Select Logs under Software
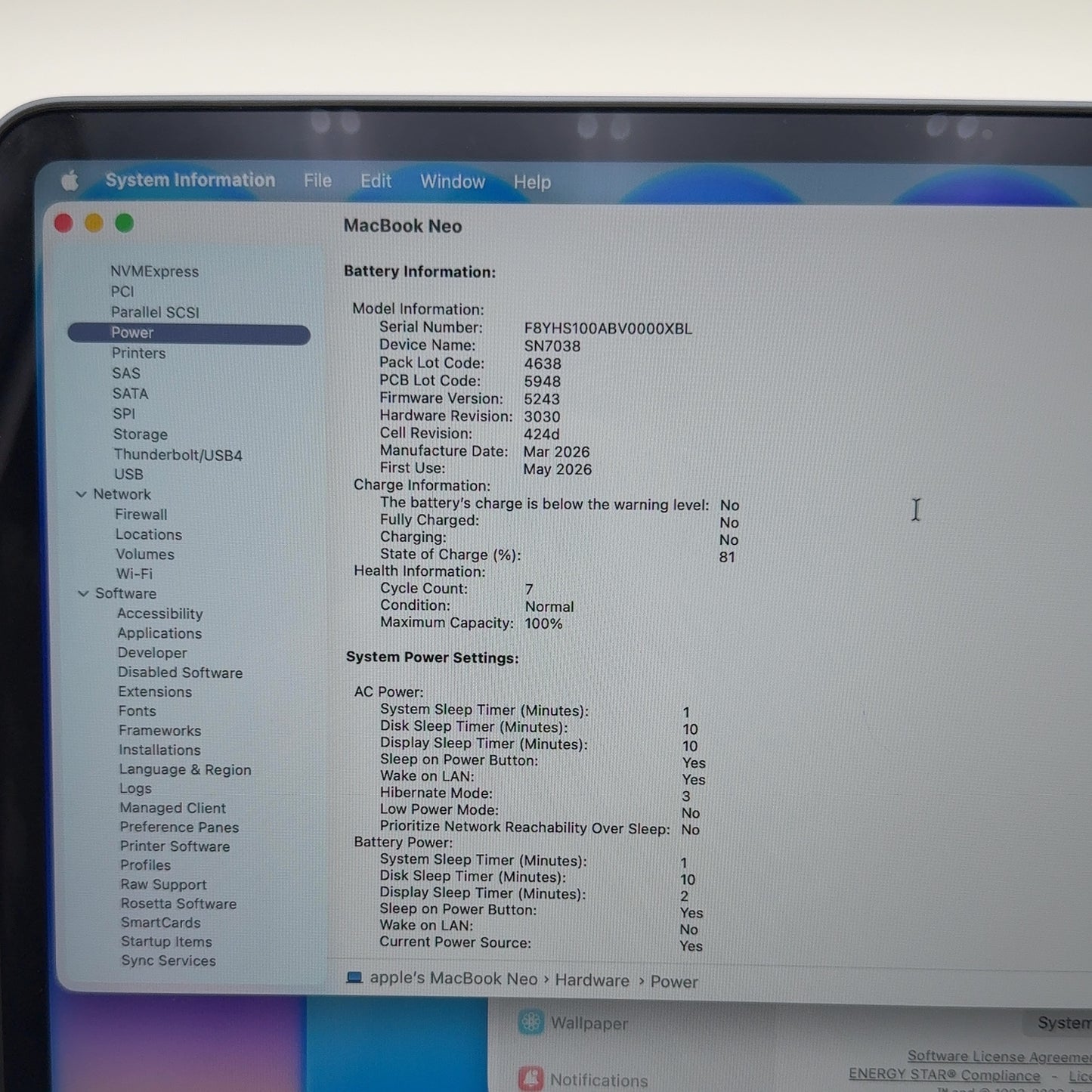The width and height of the screenshot is (1092, 1092). click(135, 788)
